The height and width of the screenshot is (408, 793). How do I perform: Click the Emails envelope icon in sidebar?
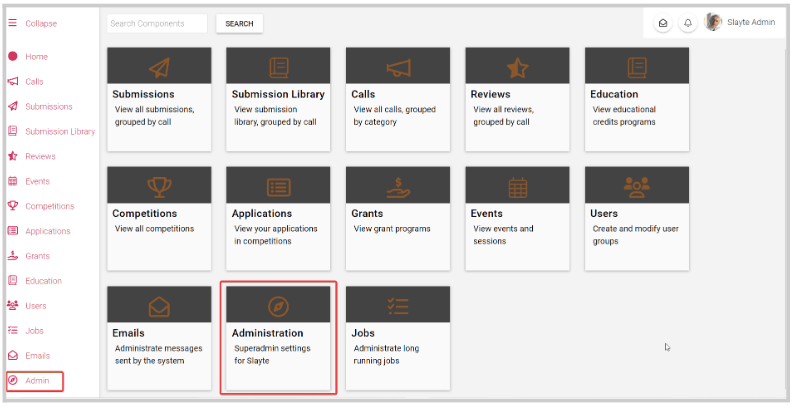[13, 355]
